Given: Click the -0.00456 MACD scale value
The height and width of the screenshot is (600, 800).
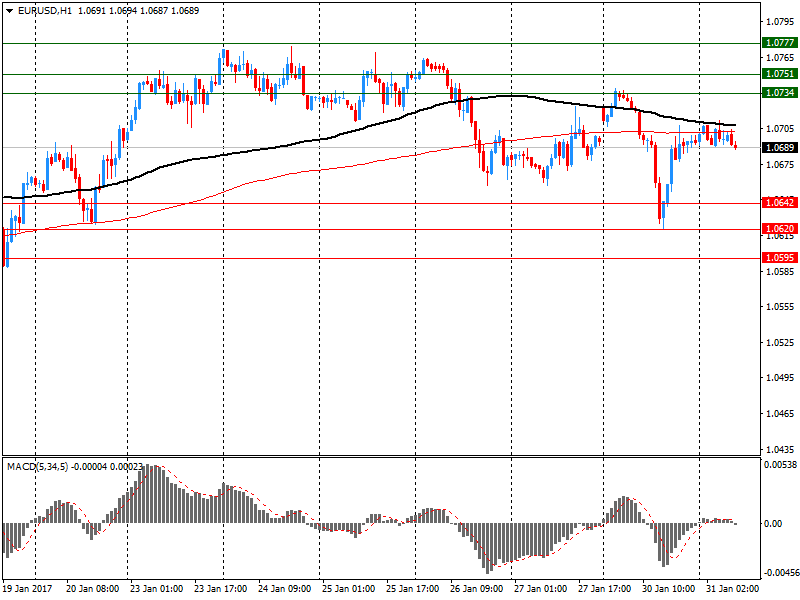Looking at the screenshot, I should (781, 573).
